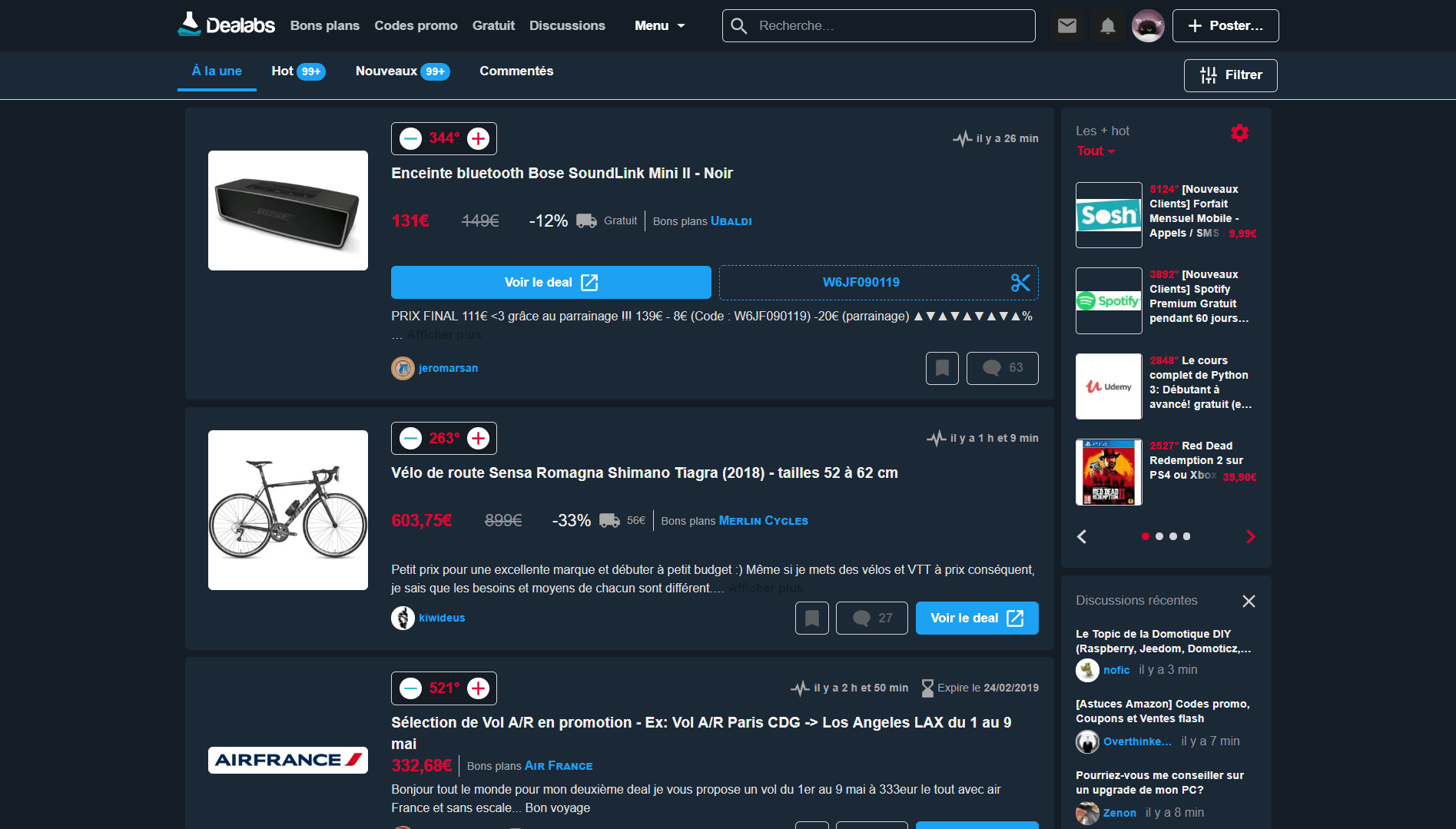Expand Bose deal description with Afficher plus
The width and height of the screenshot is (1456, 829).
click(444, 335)
